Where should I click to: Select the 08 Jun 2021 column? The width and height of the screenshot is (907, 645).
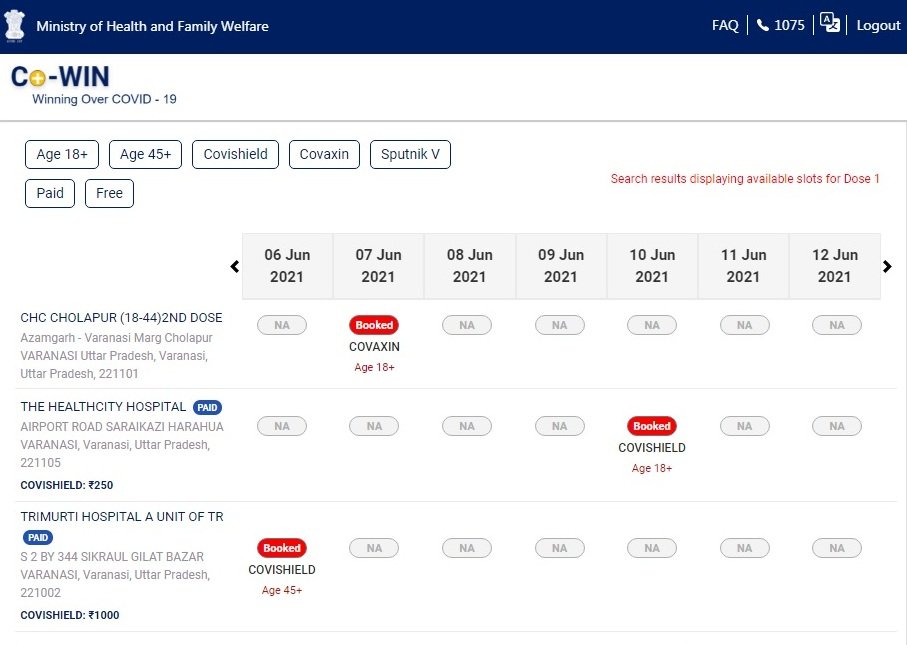(470, 266)
